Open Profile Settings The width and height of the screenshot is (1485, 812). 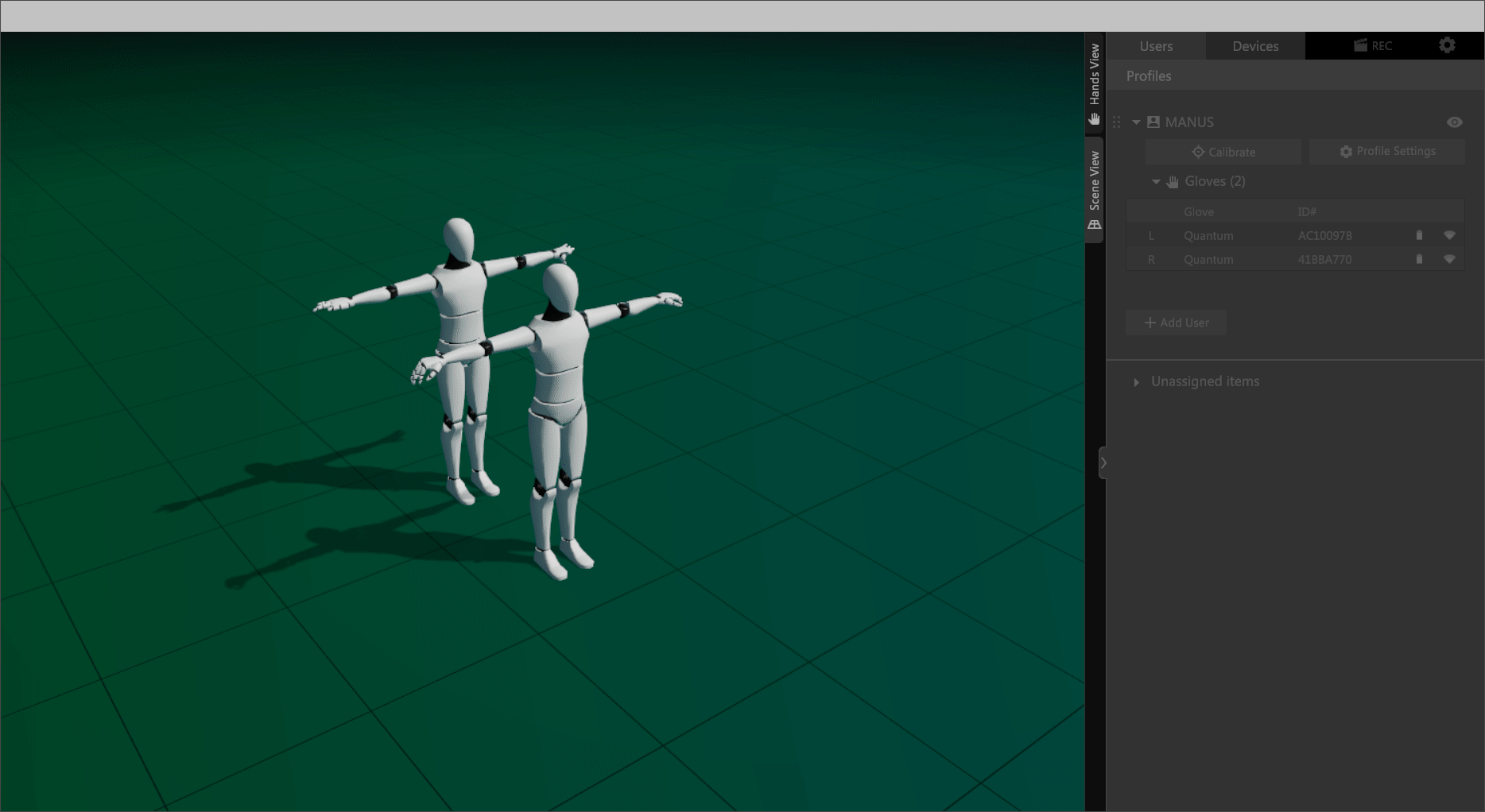click(x=1386, y=152)
